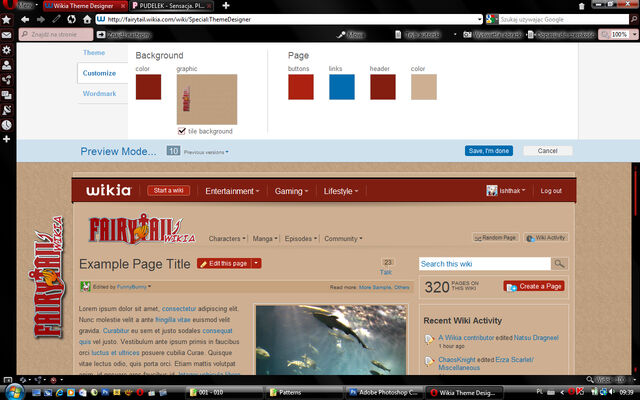Pick the Background color swatch

pos(148,87)
